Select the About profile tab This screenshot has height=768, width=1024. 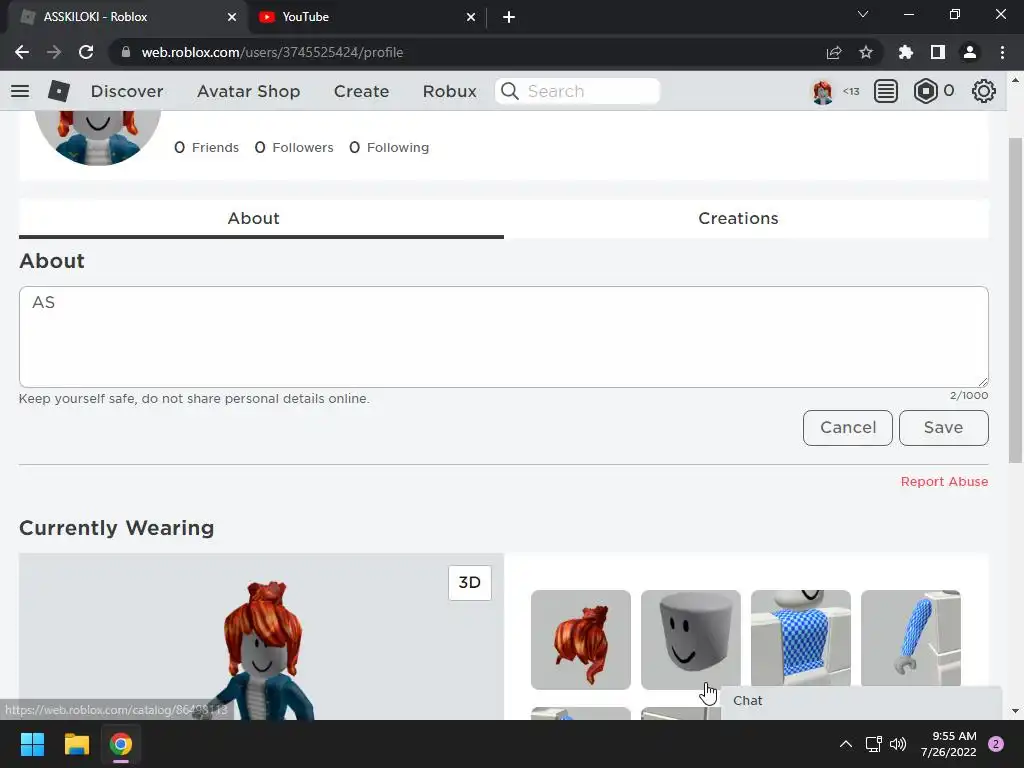tap(261, 219)
